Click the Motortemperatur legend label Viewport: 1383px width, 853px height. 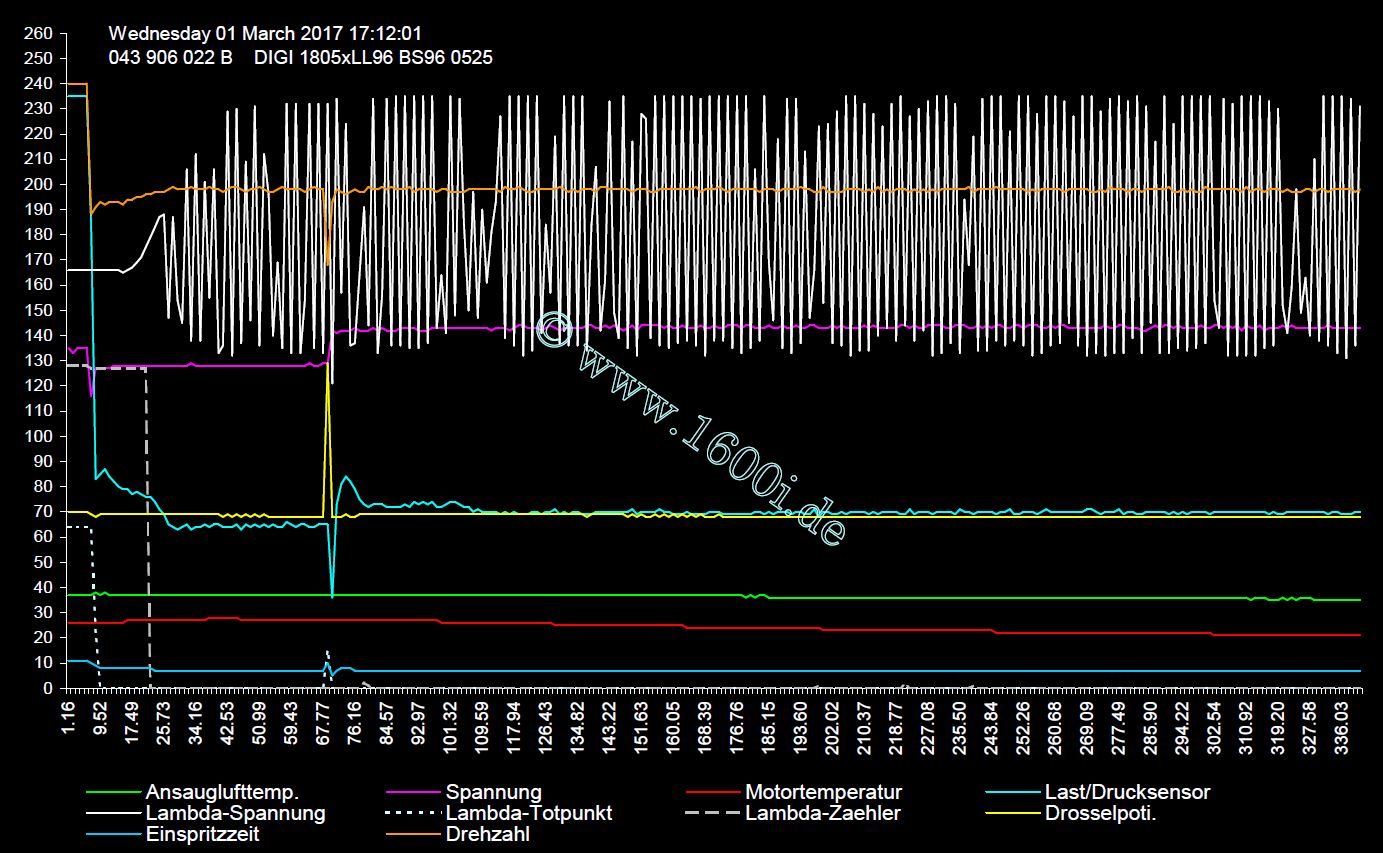pos(823,792)
